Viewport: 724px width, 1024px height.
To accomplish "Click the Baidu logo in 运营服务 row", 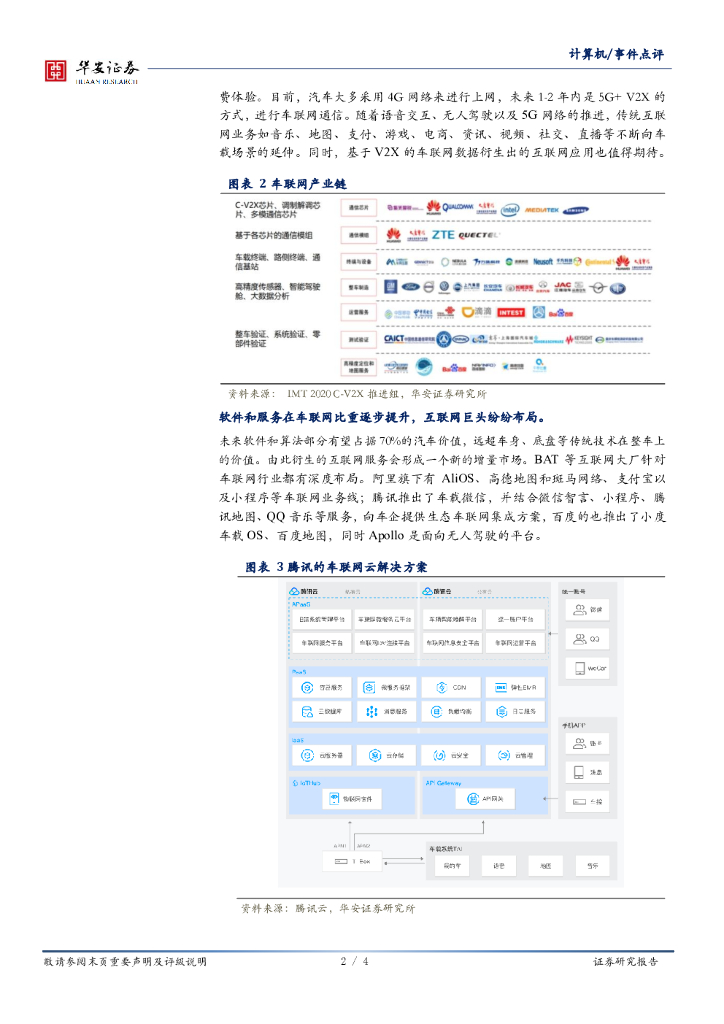I will (561, 313).
